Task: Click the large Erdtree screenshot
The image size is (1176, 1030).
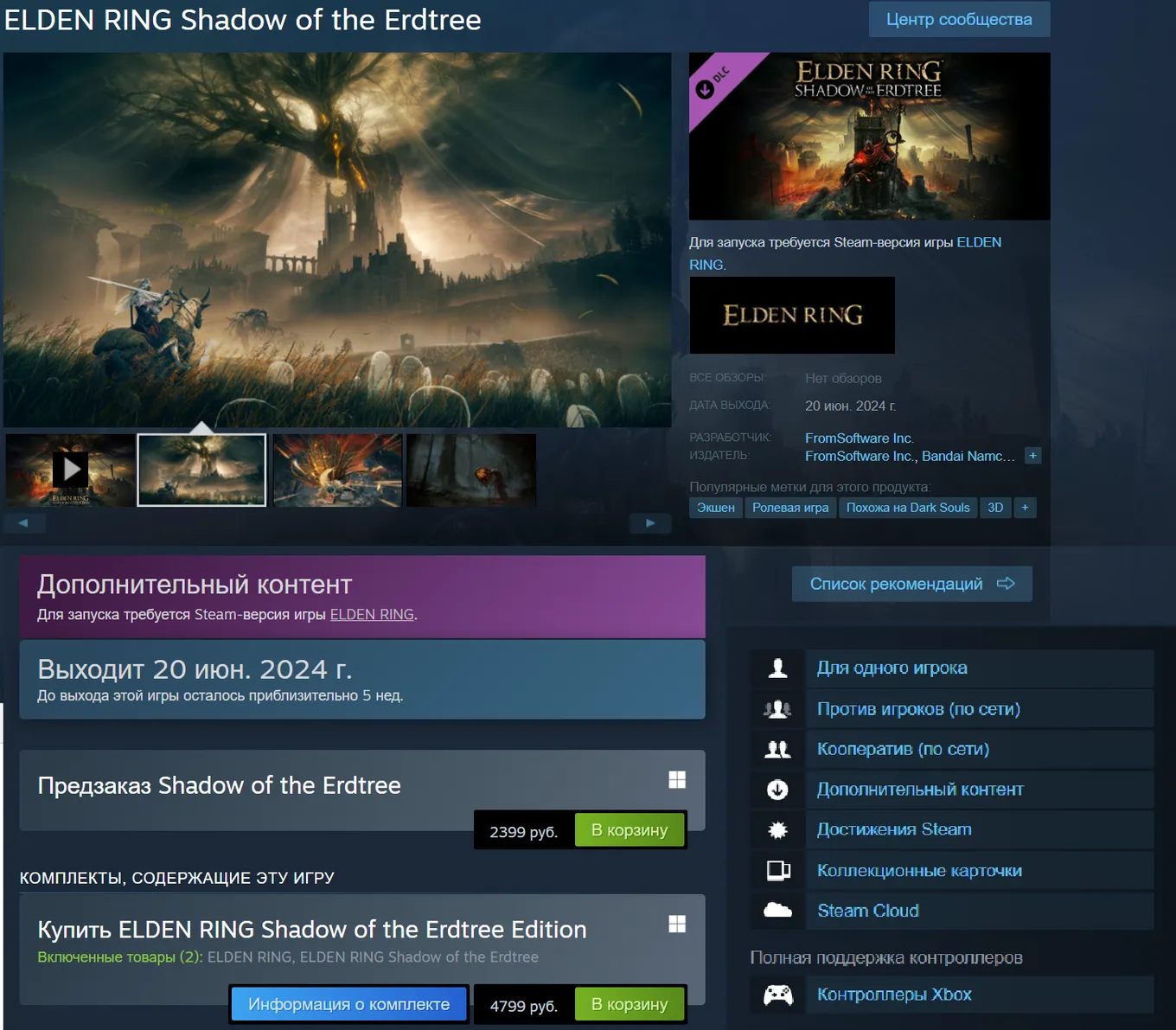Action: coord(337,240)
